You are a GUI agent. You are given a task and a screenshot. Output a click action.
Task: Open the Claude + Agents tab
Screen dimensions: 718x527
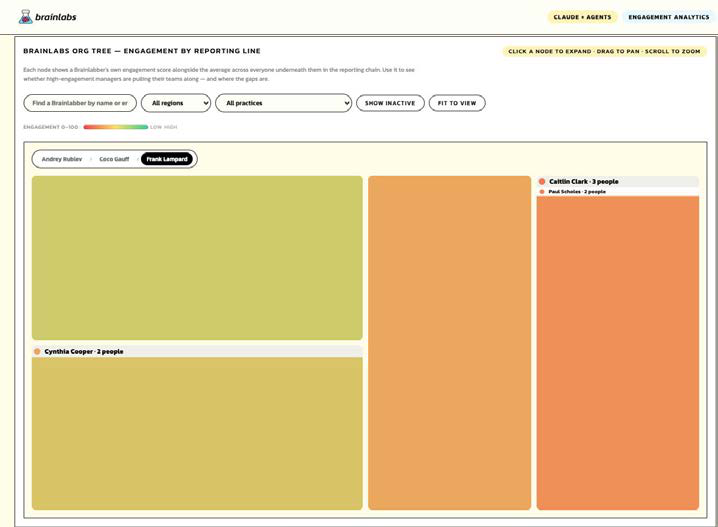click(582, 17)
